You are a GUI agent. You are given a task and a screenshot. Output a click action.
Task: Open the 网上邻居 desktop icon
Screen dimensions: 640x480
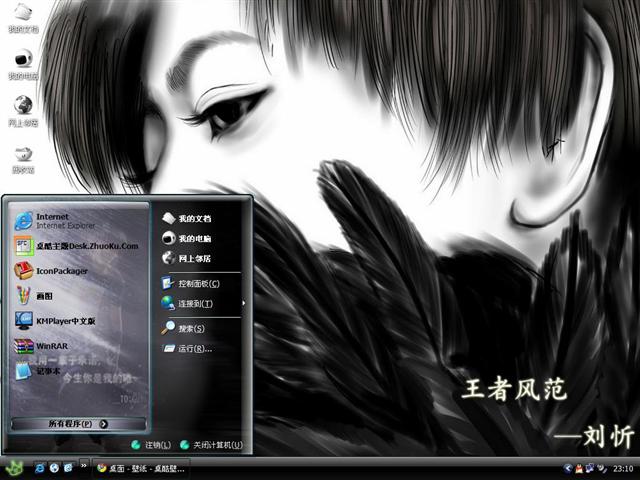pos(23,111)
